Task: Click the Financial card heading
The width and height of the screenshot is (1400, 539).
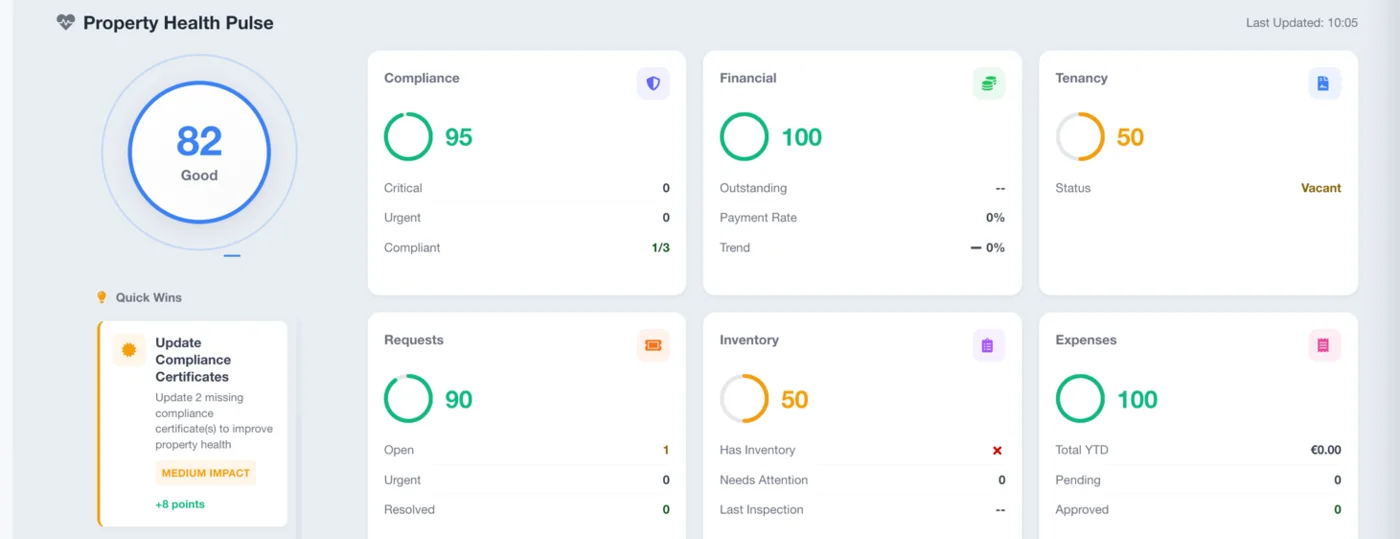Action: click(x=748, y=78)
